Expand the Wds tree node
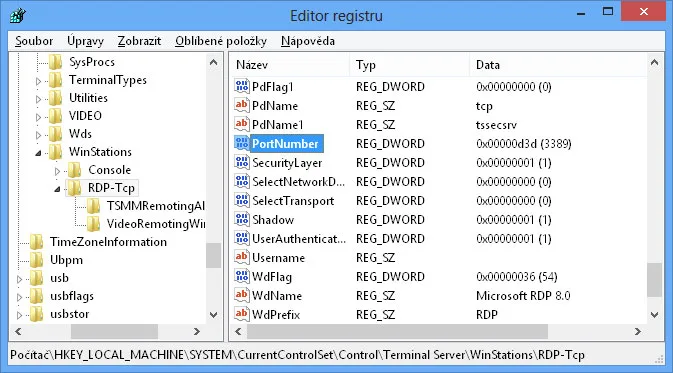The height and width of the screenshot is (373, 673). 38,135
